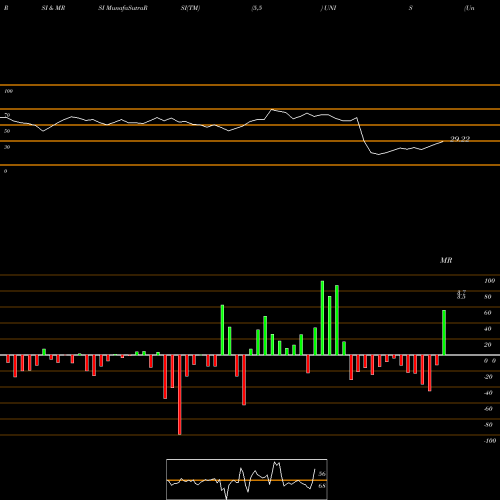
Task: Open the mini RSI preview chart thumbnail
Action: point(247,479)
